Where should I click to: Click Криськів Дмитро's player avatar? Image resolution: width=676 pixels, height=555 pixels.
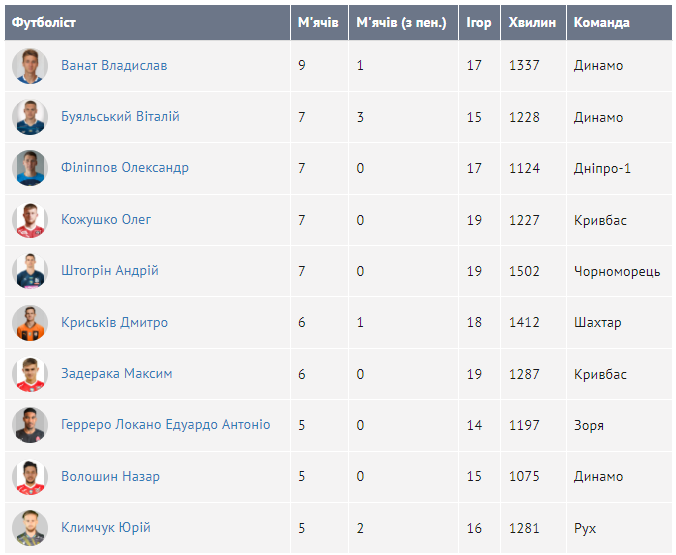pos(30,323)
